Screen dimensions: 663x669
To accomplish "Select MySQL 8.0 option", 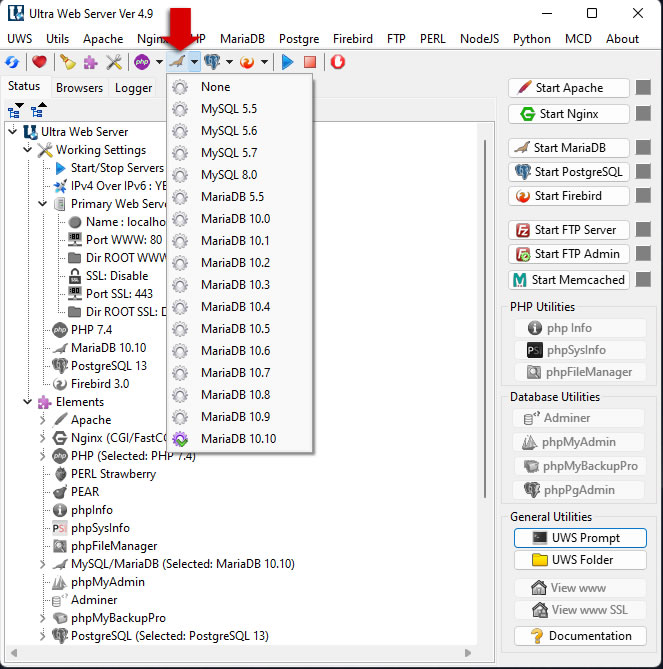I will coord(239,175).
